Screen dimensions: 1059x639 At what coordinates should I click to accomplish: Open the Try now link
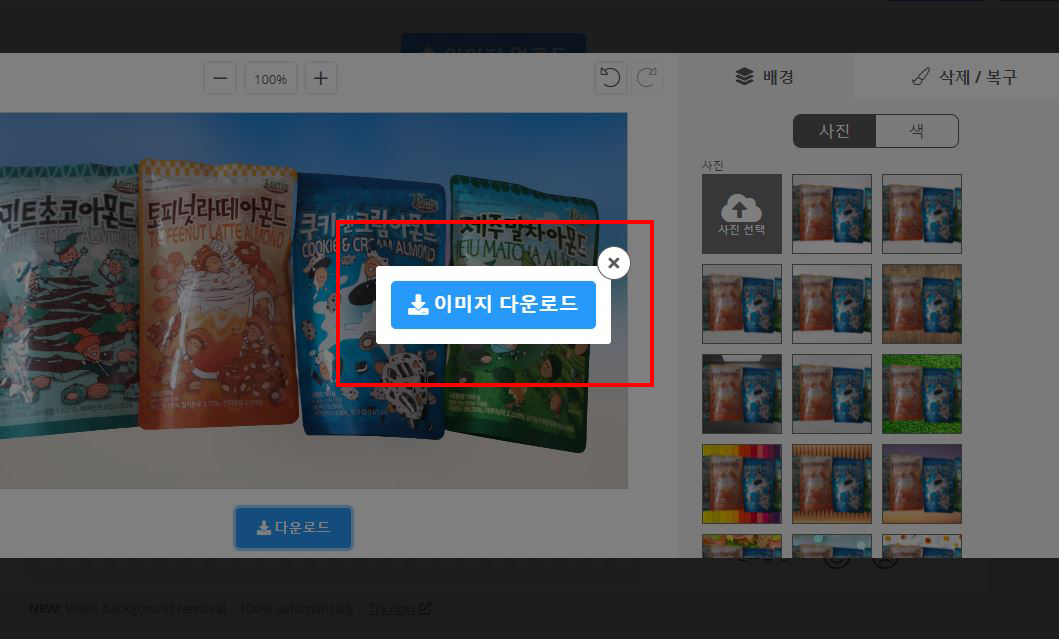[398, 609]
